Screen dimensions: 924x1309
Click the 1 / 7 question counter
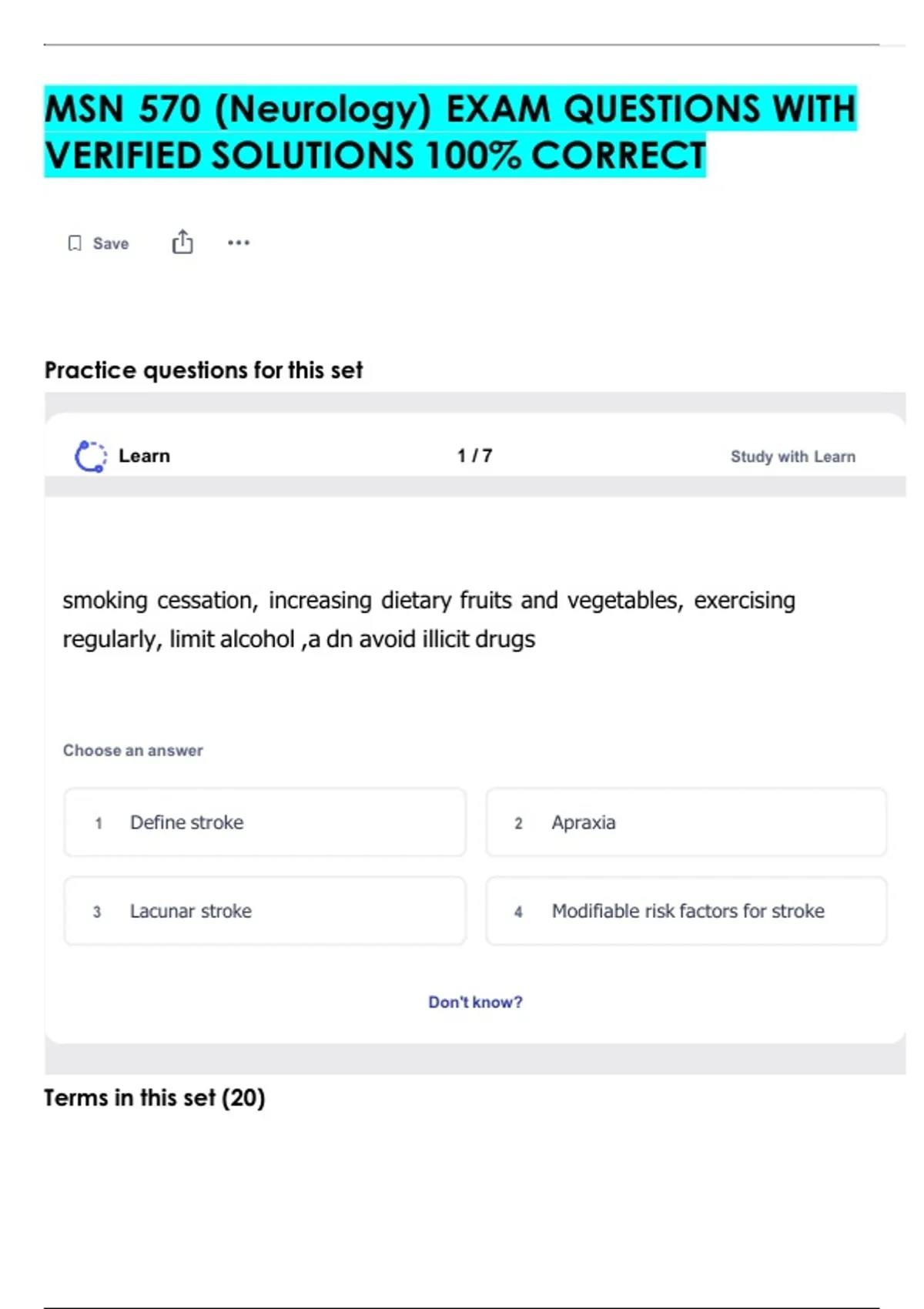[x=474, y=456]
